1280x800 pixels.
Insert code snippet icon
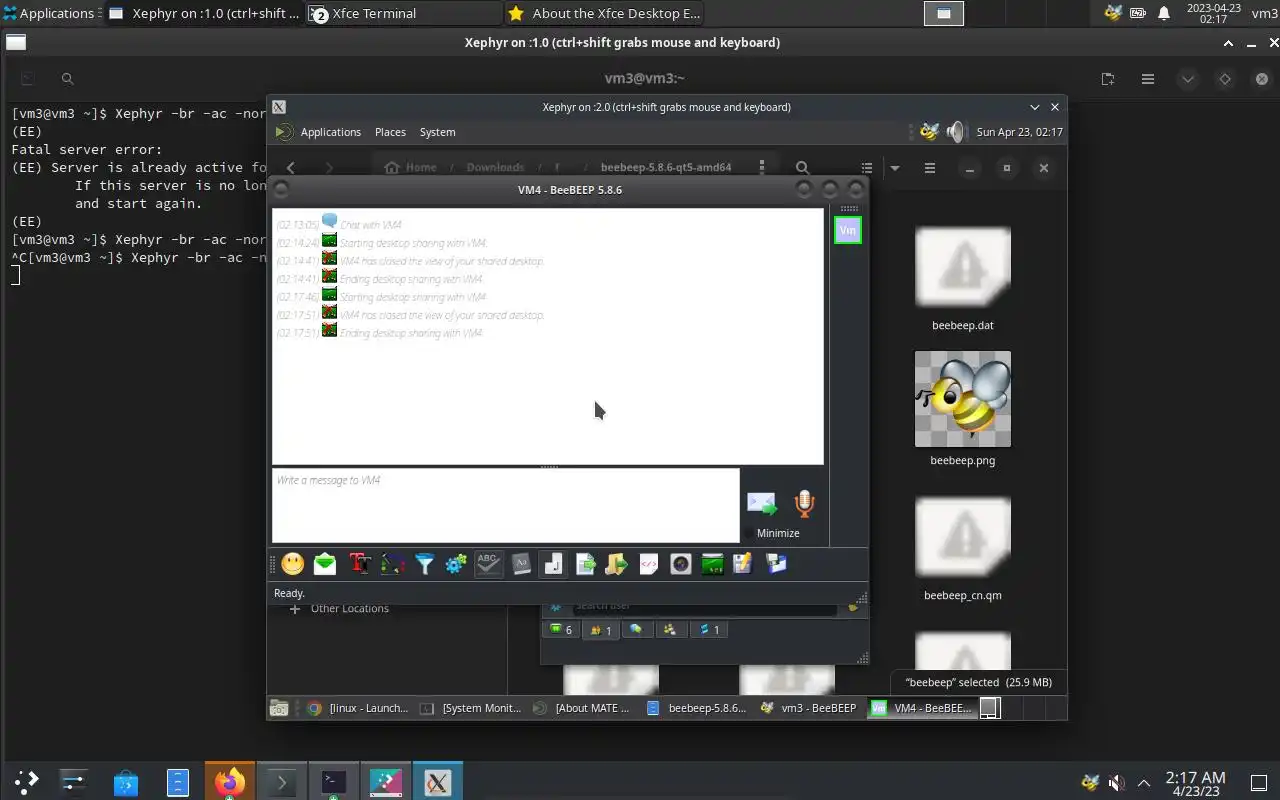tap(648, 564)
